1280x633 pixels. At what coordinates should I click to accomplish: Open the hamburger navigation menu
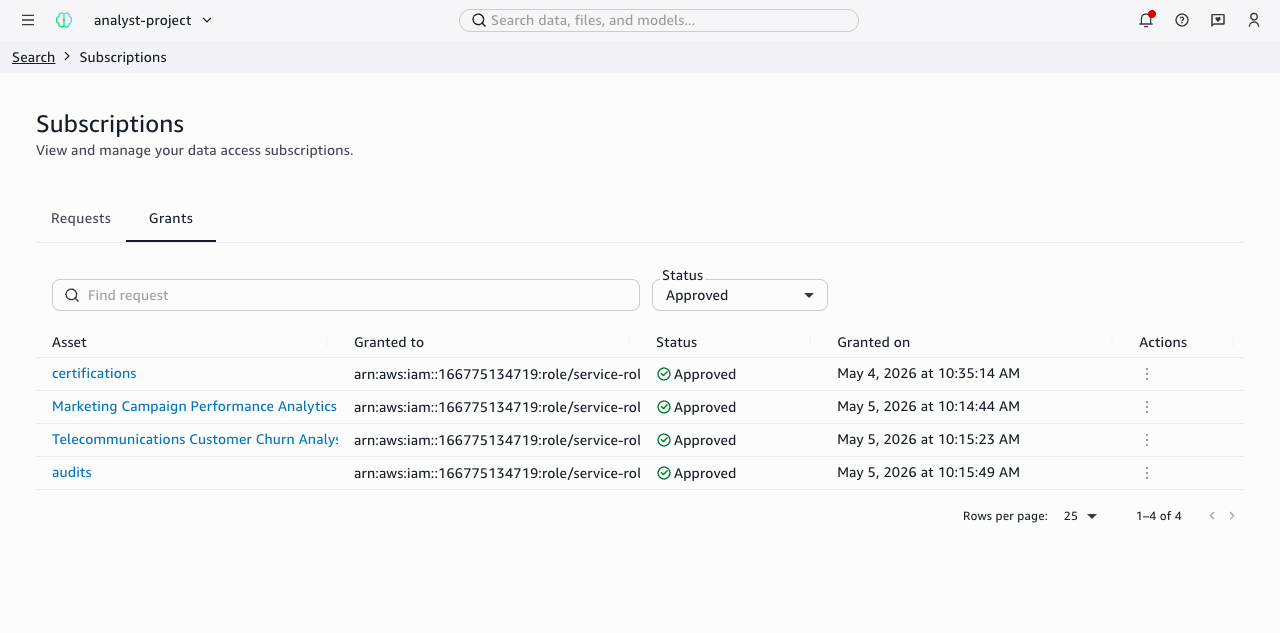coord(28,20)
